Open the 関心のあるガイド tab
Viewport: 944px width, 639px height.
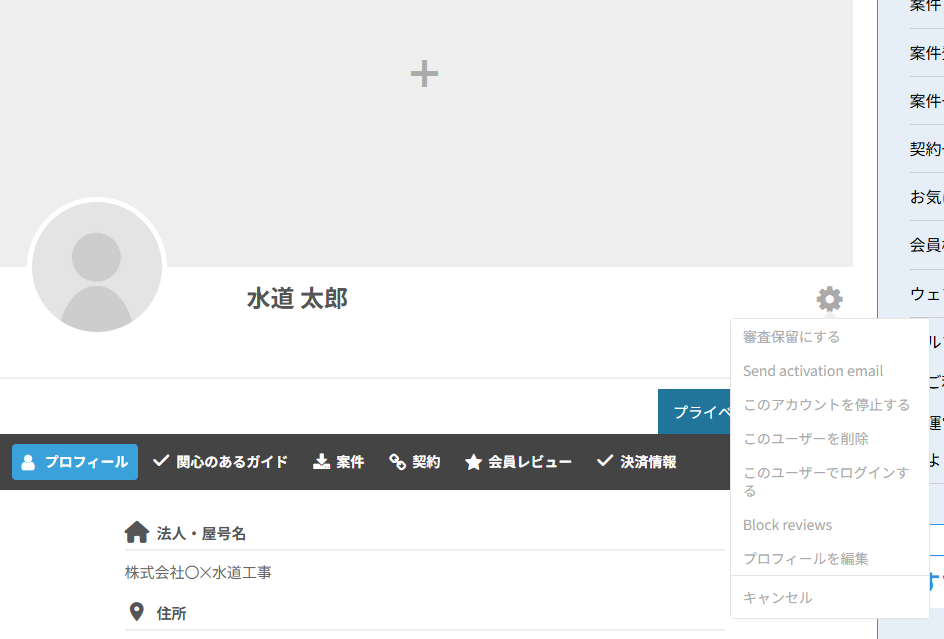tap(220, 462)
